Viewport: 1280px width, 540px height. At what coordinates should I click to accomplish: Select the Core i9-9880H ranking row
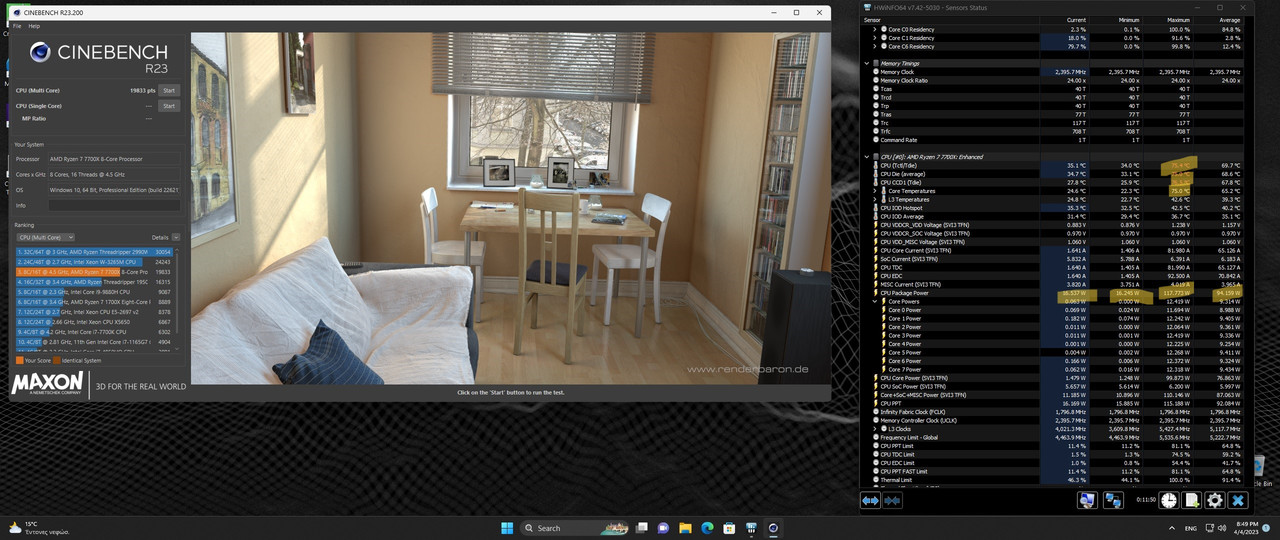[94, 292]
